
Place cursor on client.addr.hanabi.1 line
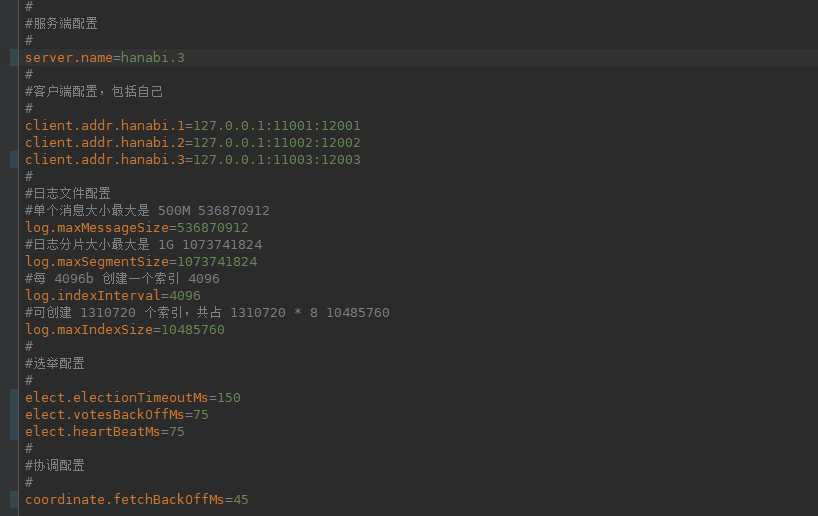click(x=192, y=126)
